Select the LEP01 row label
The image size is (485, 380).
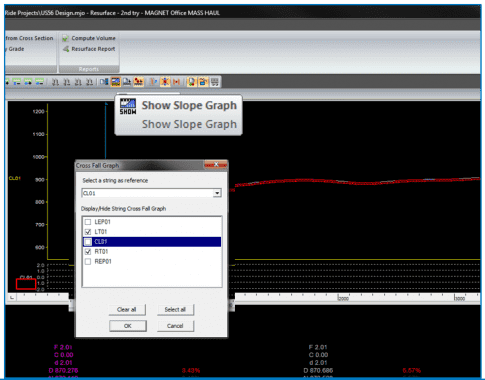(102, 222)
